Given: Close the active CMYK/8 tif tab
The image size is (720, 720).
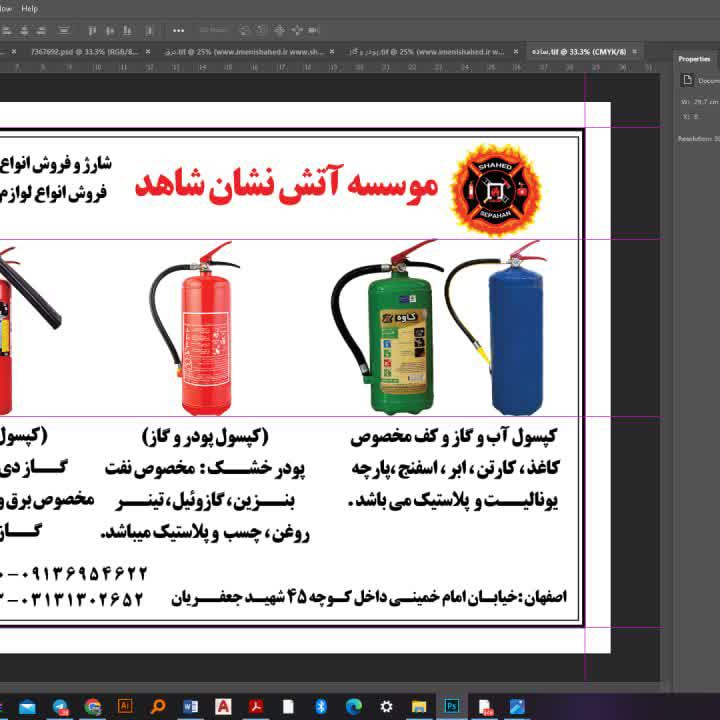Looking at the screenshot, I should coord(635,52).
